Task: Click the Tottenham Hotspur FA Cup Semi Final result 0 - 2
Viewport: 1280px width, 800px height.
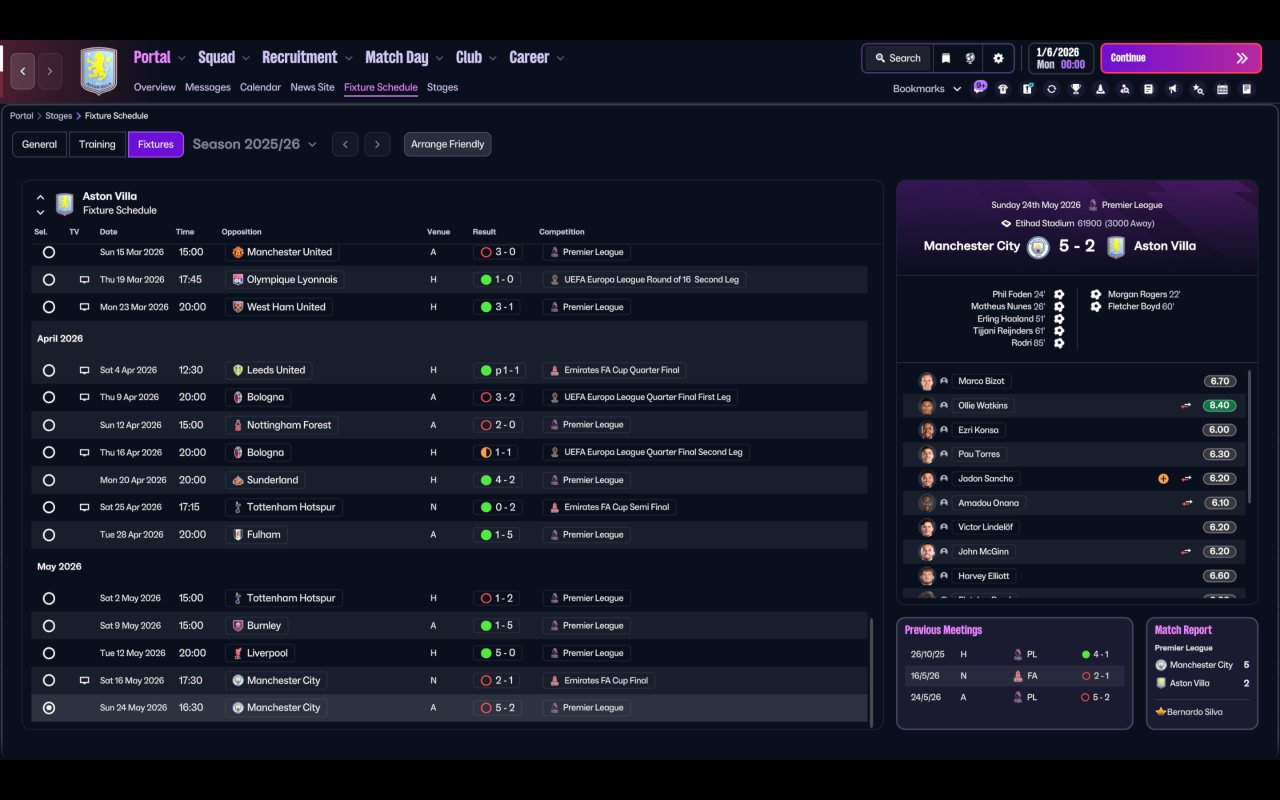Action: tap(497, 507)
